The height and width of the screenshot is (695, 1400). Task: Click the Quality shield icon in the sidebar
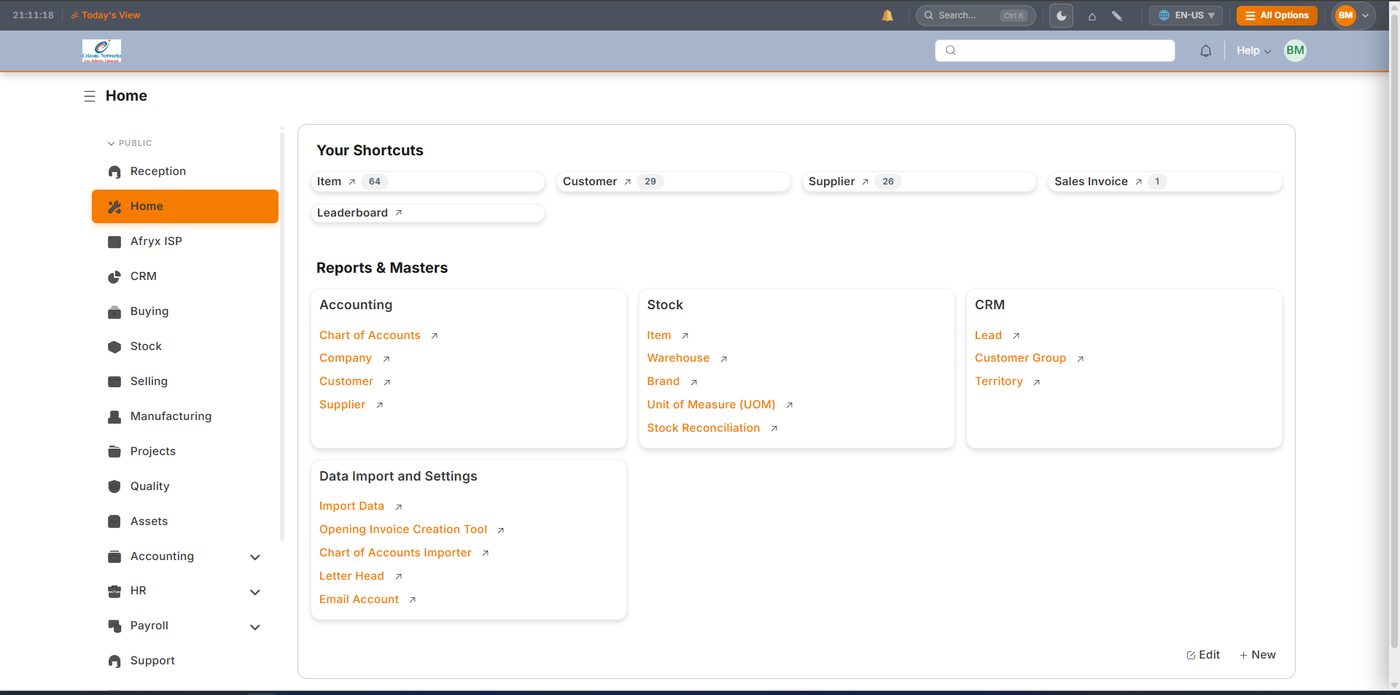pyautogui.click(x=114, y=487)
